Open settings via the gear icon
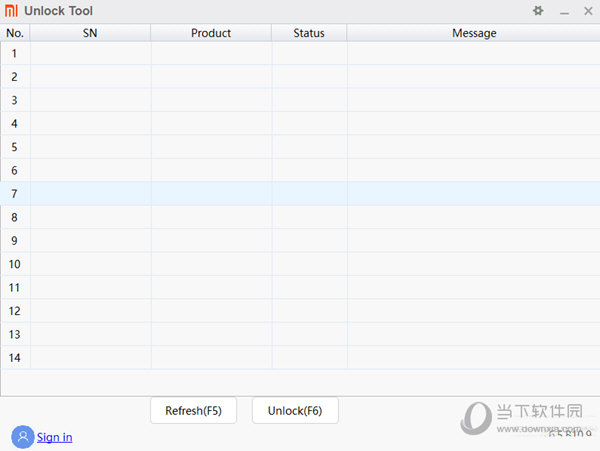 click(538, 11)
